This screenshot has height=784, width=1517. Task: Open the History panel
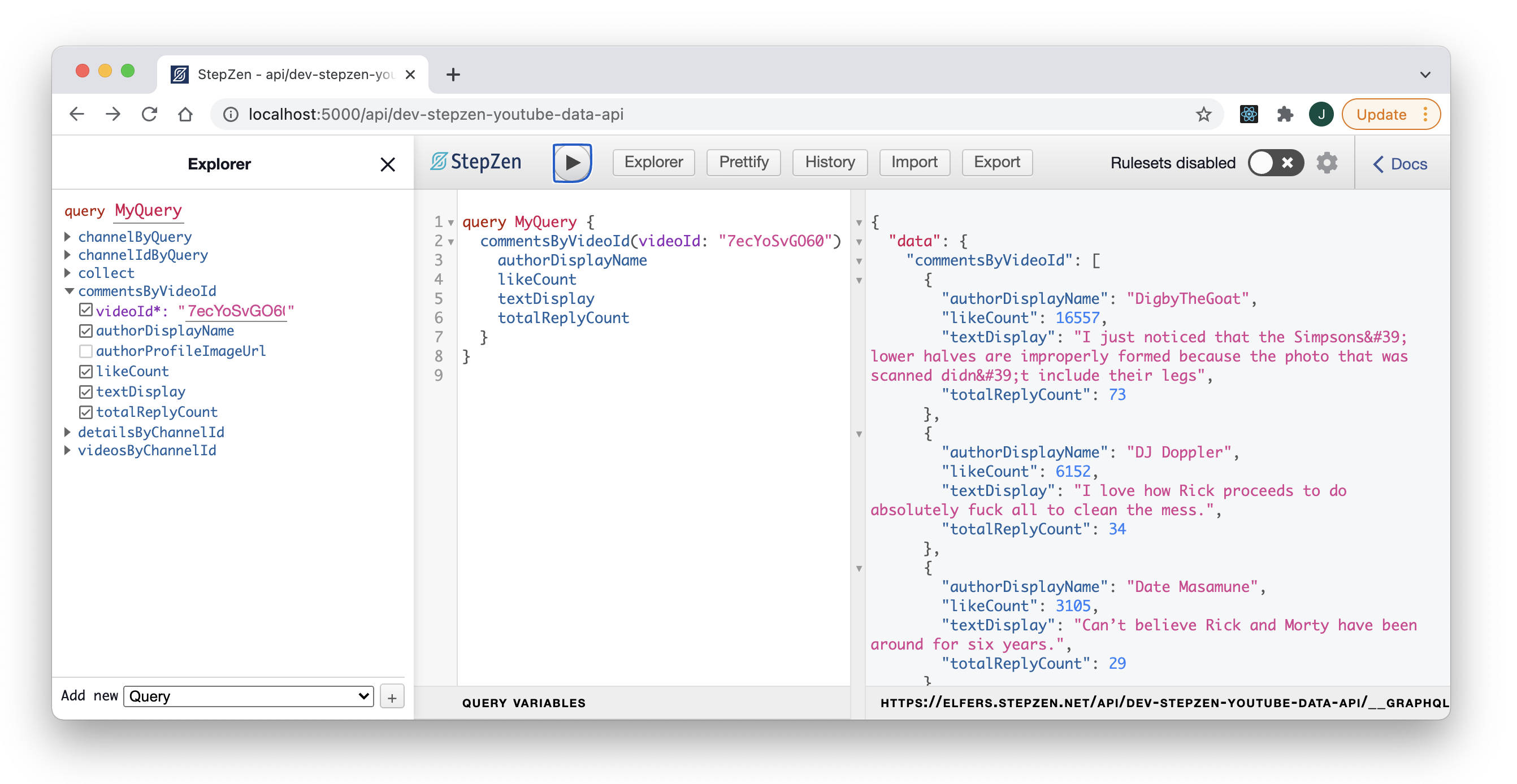[x=830, y=162]
